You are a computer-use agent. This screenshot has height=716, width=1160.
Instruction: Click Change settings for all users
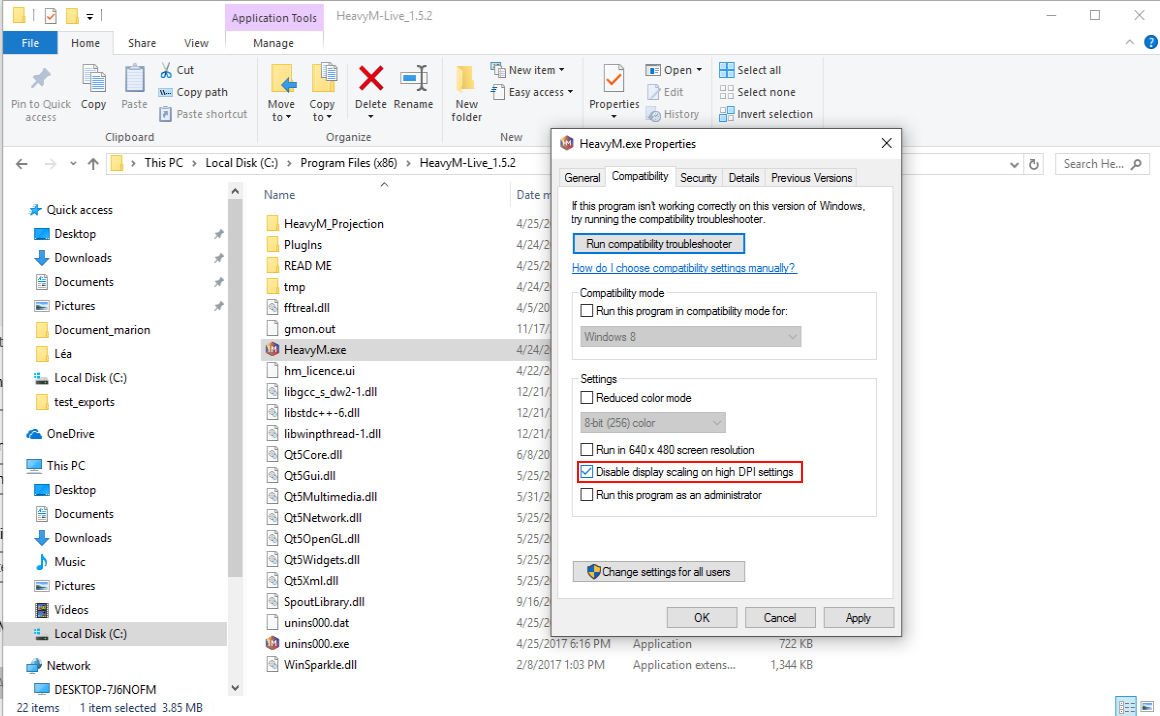point(658,572)
